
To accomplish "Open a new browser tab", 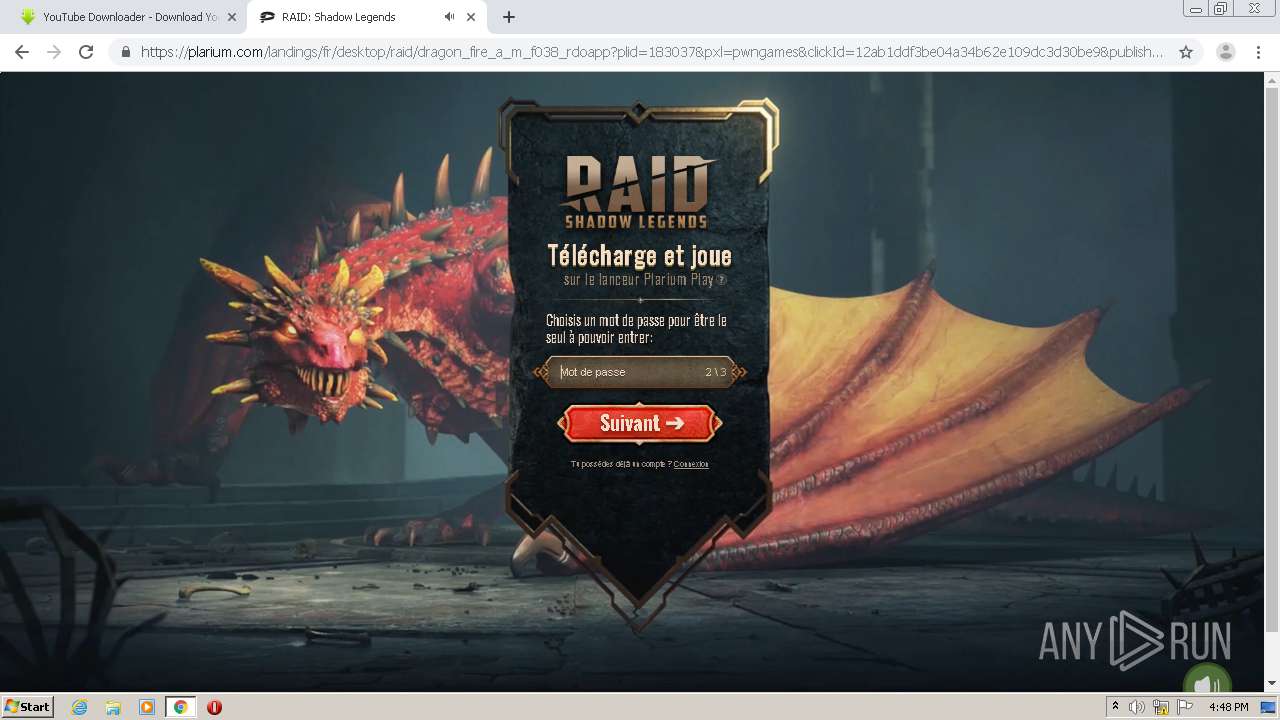I will coord(509,17).
